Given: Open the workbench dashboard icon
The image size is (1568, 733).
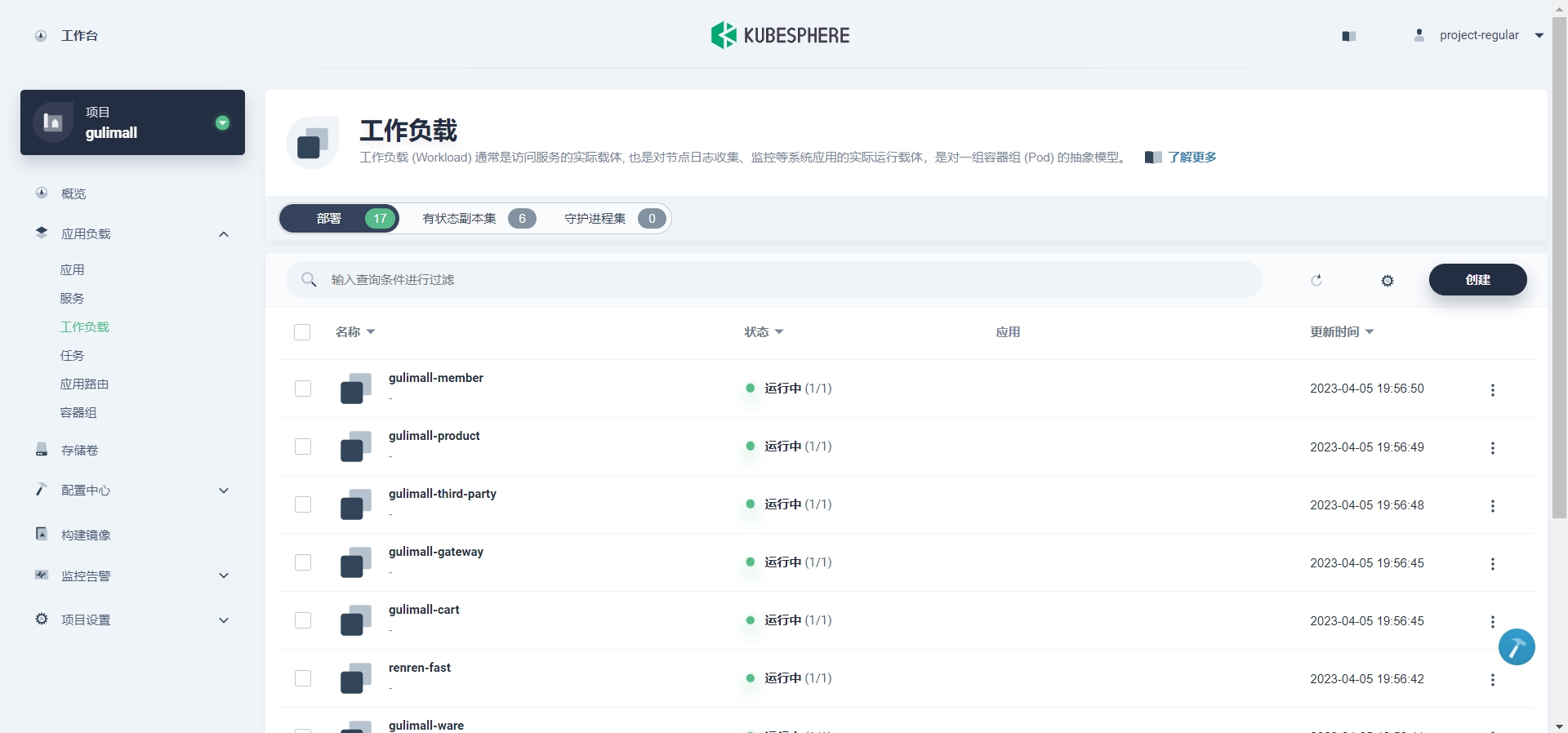Looking at the screenshot, I should [41, 36].
